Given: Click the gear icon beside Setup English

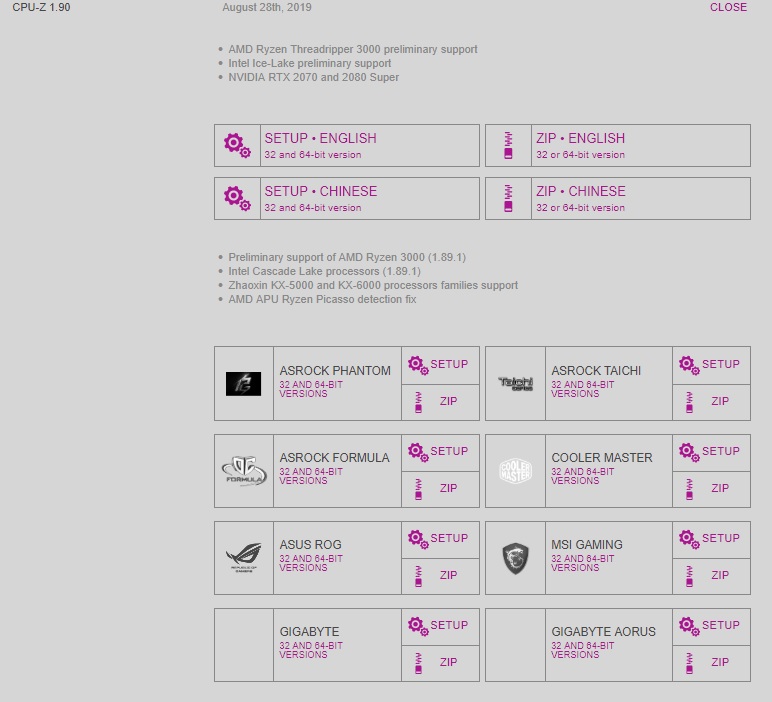Looking at the screenshot, I should [x=237, y=145].
